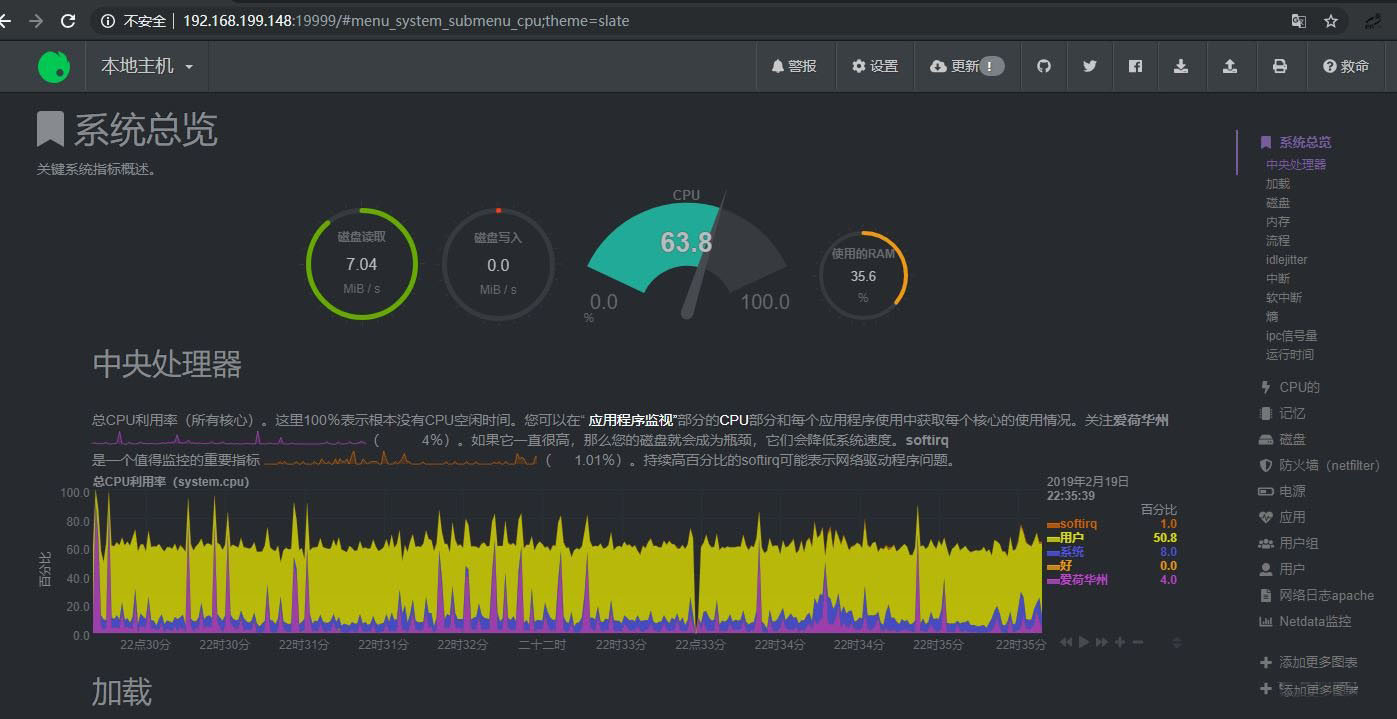Viewport: 1397px width, 719px height.
Task: Zoom in the CPU chart with plus
Action: pyautogui.click(x=1120, y=642)
